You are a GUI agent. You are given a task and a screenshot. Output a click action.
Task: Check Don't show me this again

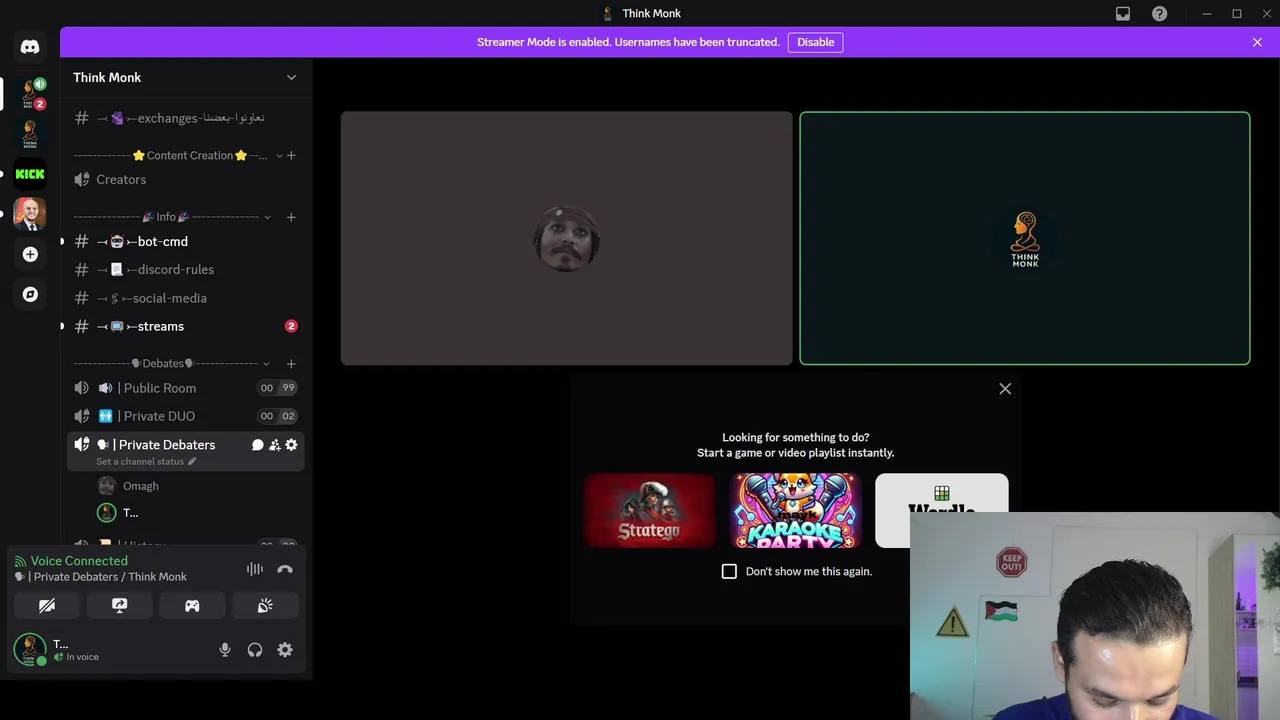(729, 571)
